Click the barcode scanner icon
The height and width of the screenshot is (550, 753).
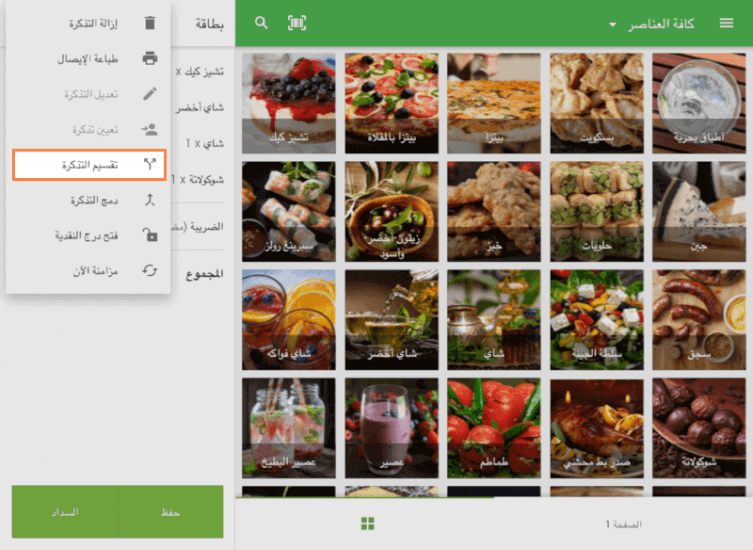(x=297, y=23)
